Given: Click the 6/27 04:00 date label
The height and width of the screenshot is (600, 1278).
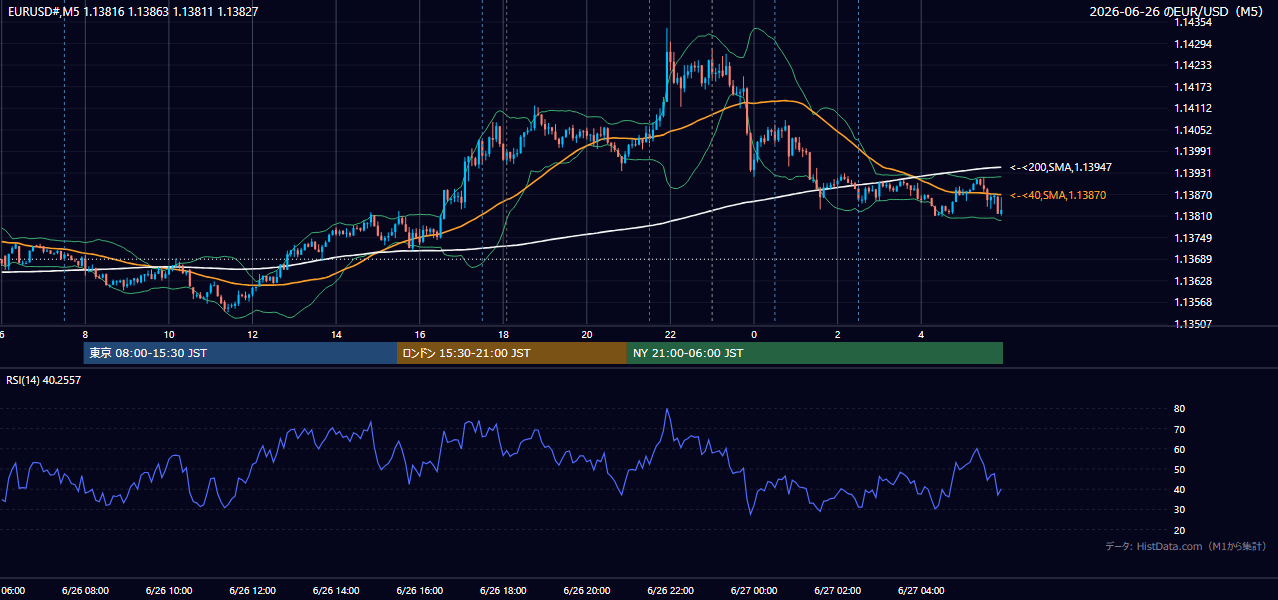Looking at the screenshot, I should (x=921, y=590).
